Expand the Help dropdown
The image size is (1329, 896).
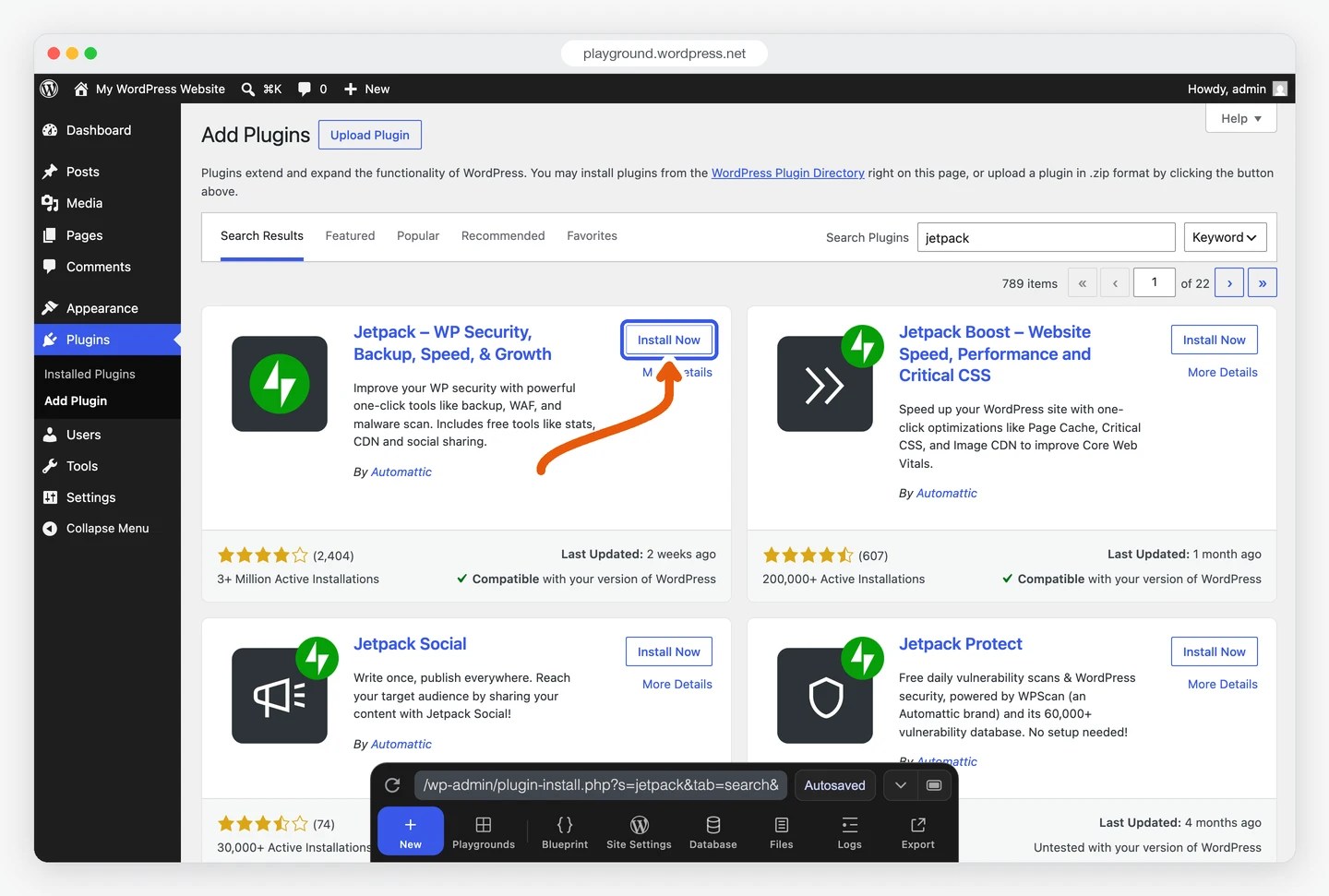click(1240, 118)
